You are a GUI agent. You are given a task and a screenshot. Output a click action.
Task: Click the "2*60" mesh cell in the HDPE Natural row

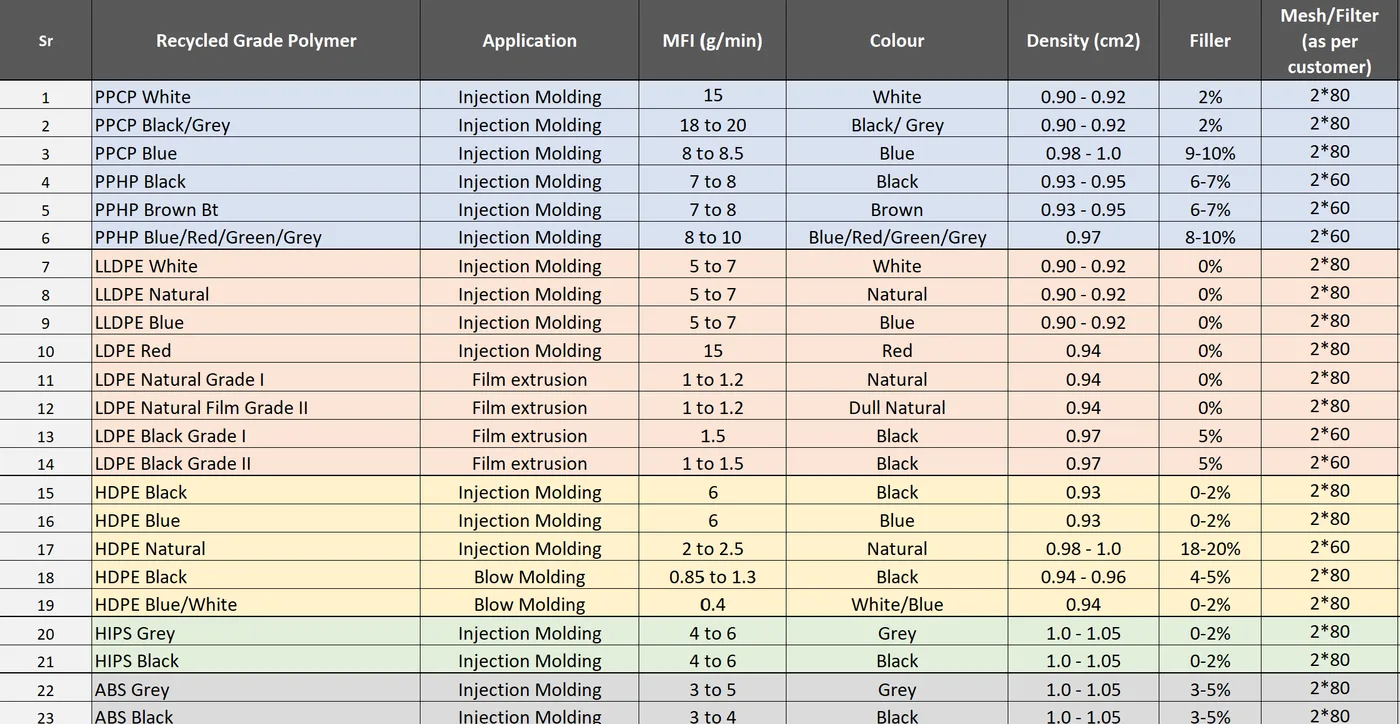[x=1330, y=547]
